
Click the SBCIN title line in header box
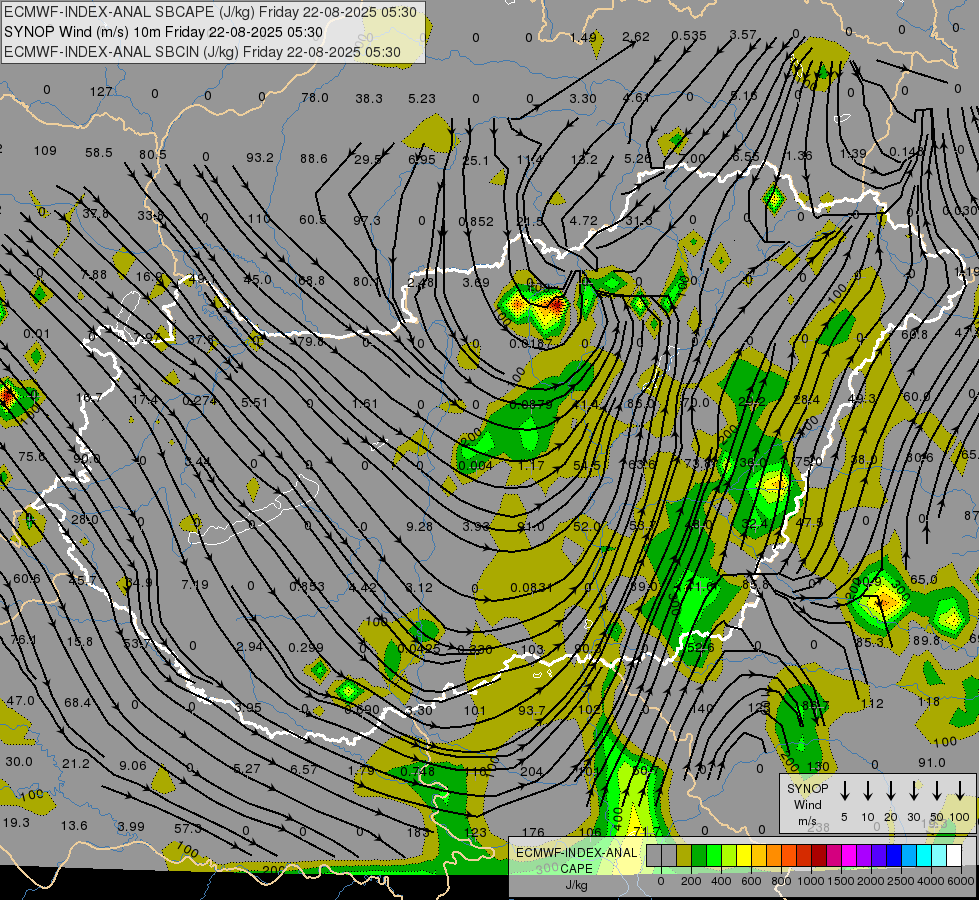pos(202,52)
